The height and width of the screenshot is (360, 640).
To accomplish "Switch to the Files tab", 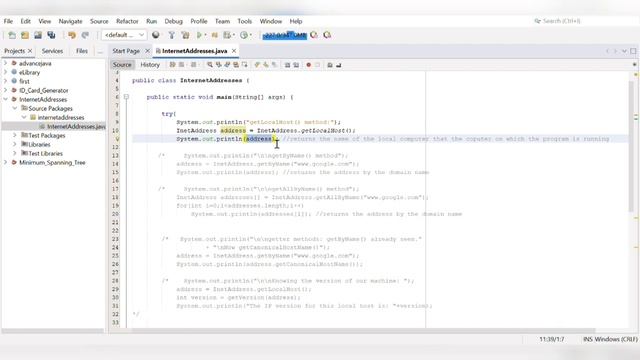I will pos(82,51).
